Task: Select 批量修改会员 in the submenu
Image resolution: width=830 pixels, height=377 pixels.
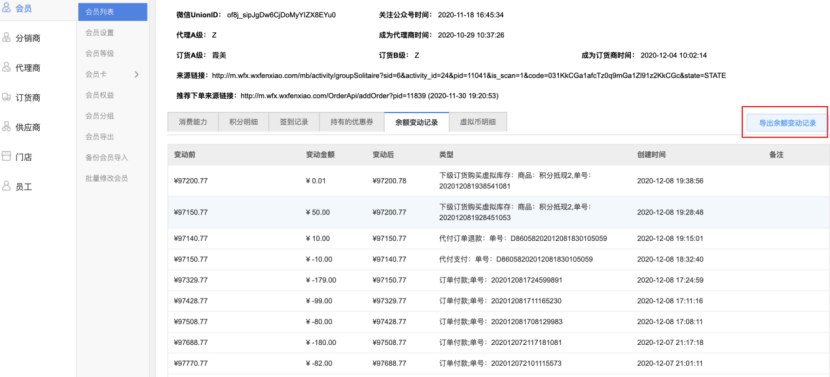Action: click(106, 178)
